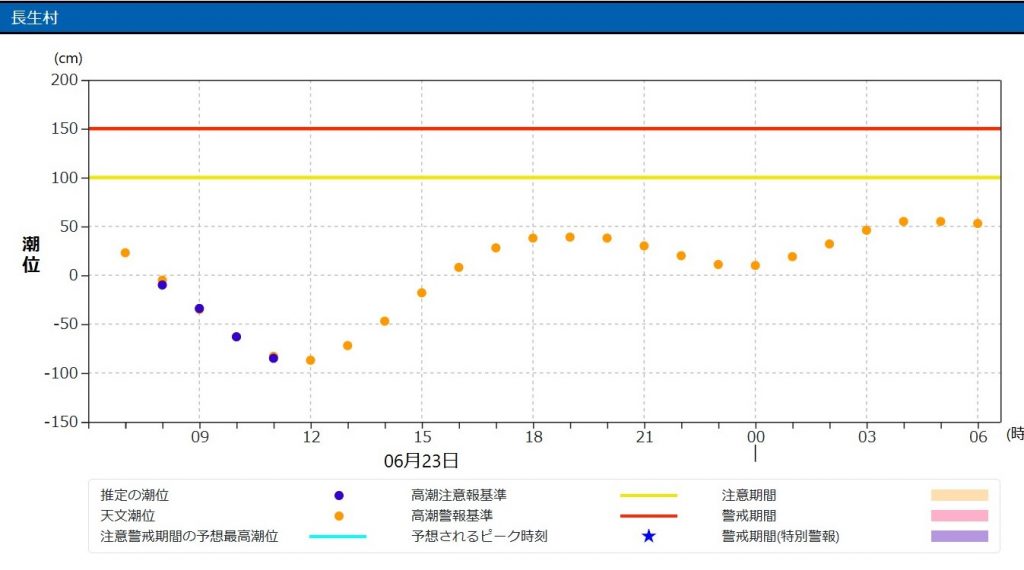Click the 09 hour x-axis label

pos(200,437)
